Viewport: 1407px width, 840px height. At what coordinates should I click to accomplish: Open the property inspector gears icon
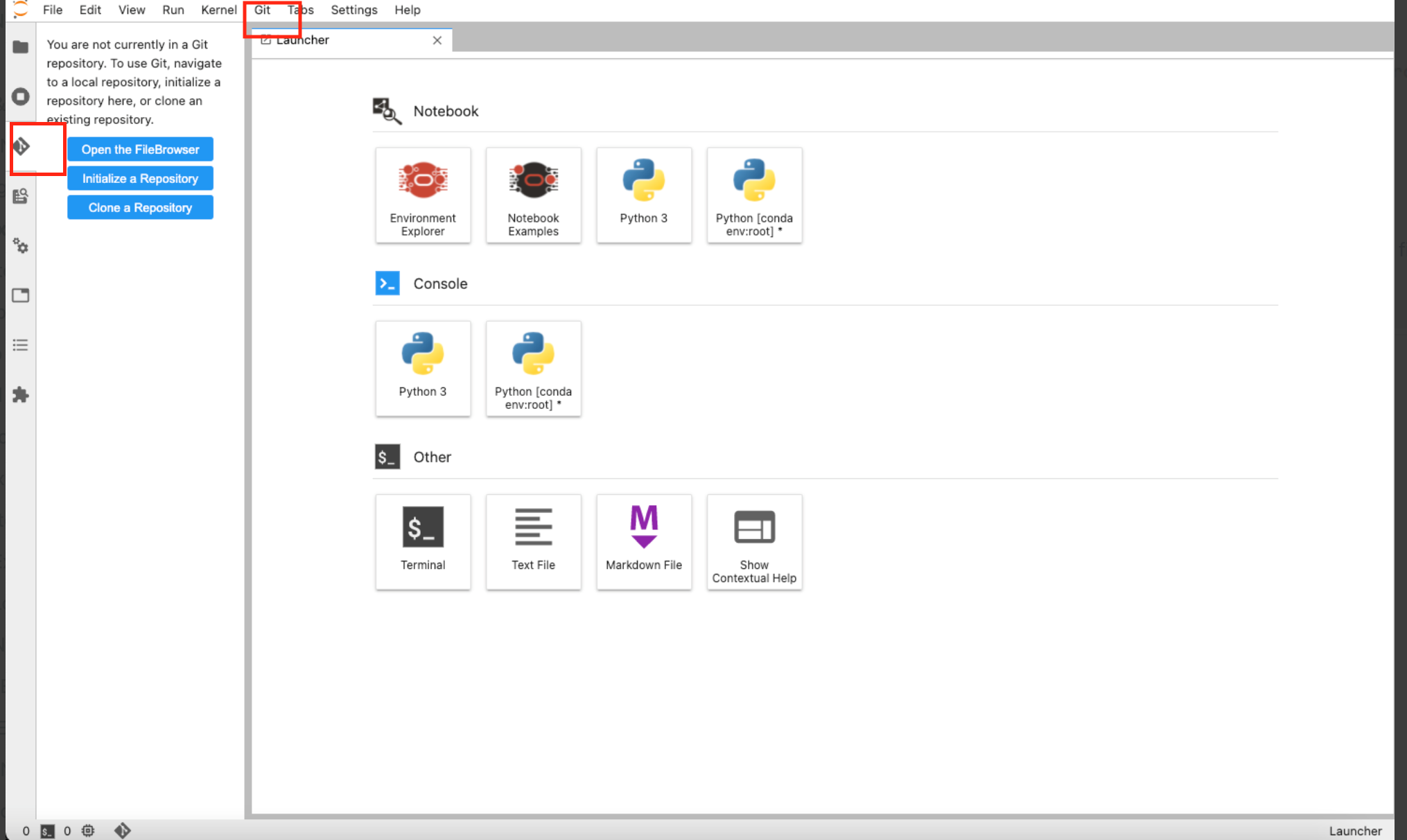(x=21, y=246)
